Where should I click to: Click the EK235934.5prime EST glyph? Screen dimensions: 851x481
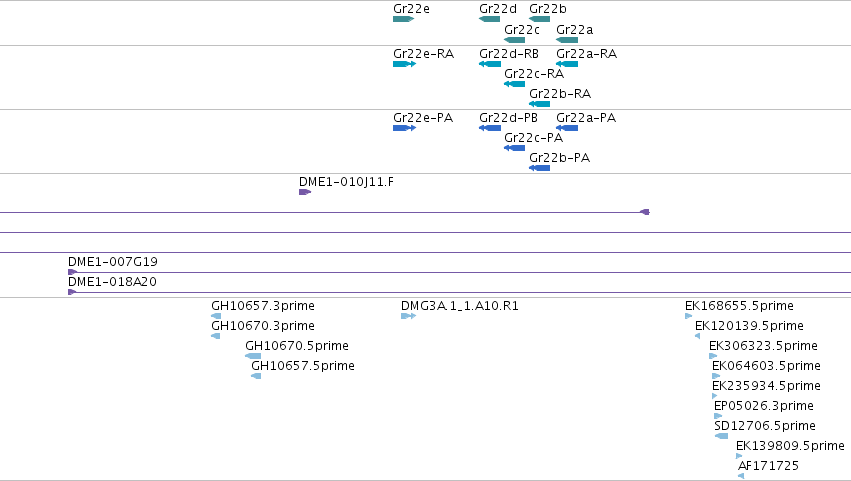point(715,396)
